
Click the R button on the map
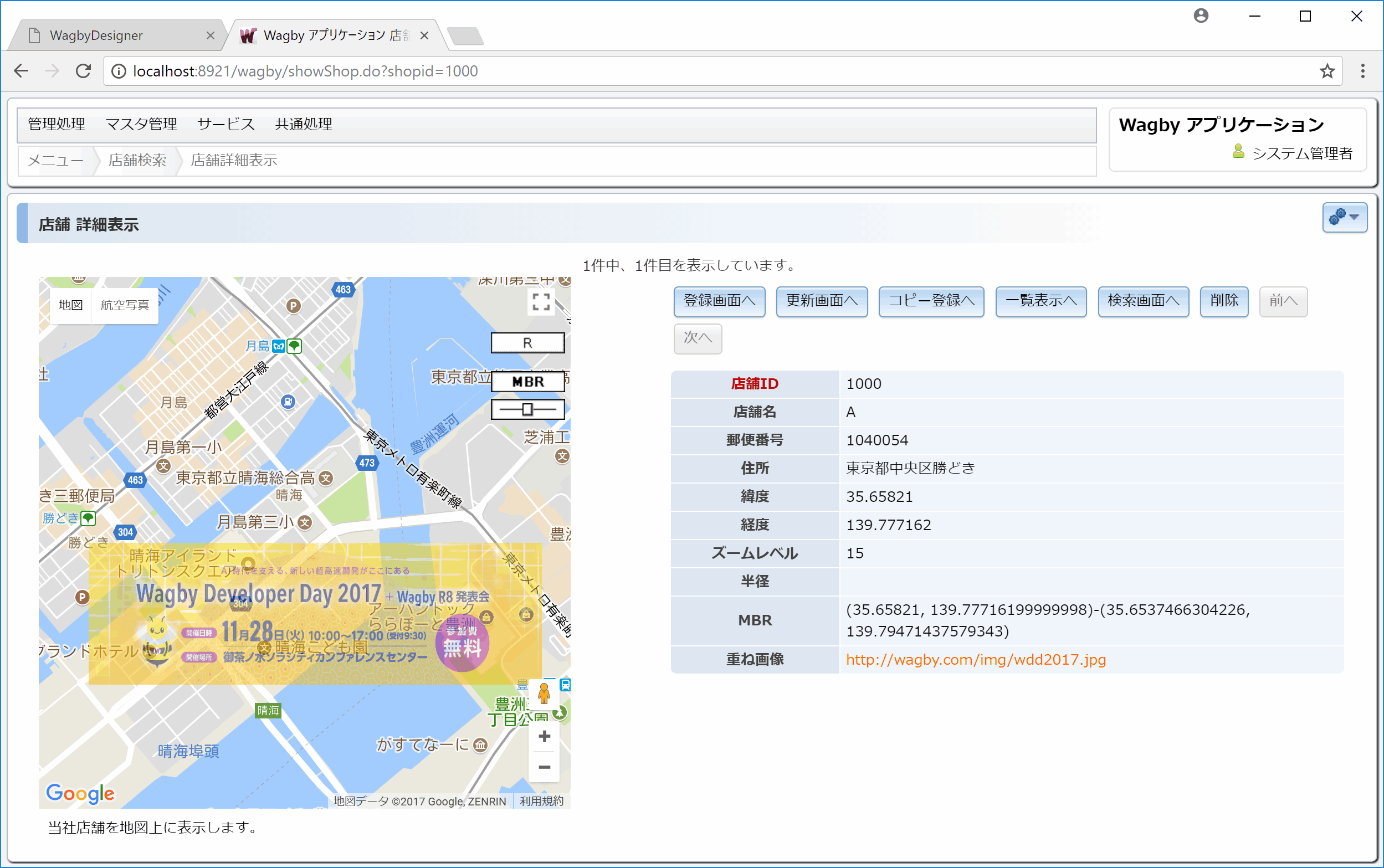pos(527,343)
